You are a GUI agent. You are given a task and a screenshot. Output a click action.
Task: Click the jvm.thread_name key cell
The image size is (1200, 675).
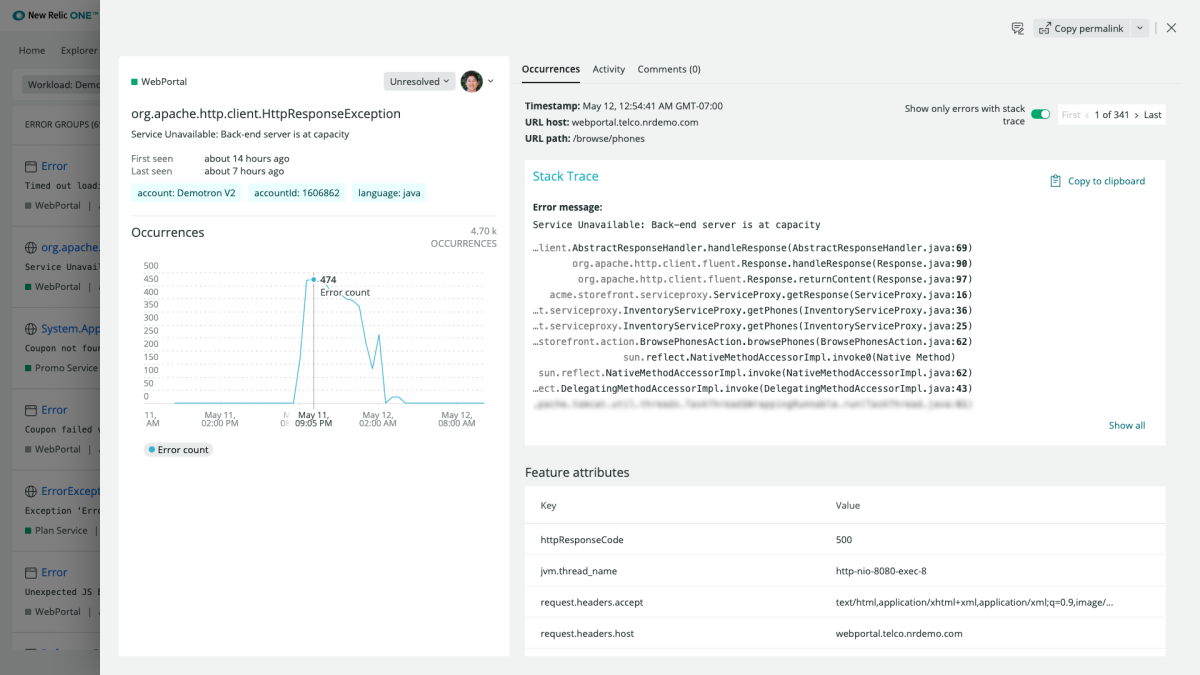point(579,571)
